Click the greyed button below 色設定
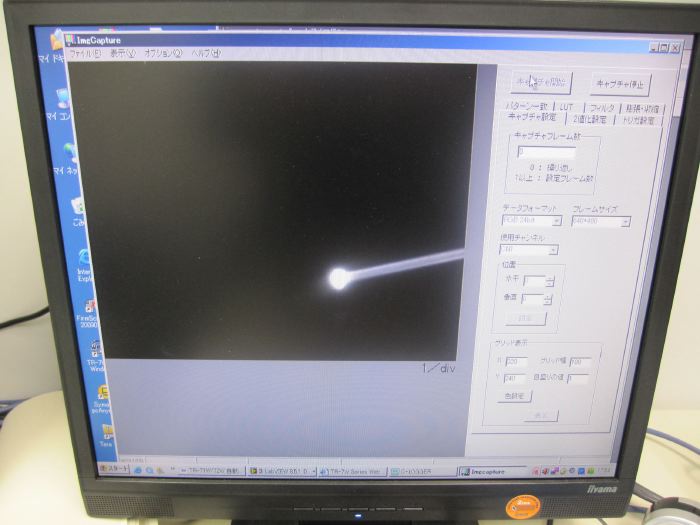The image size is (700, 525). [x=541, y=416]
